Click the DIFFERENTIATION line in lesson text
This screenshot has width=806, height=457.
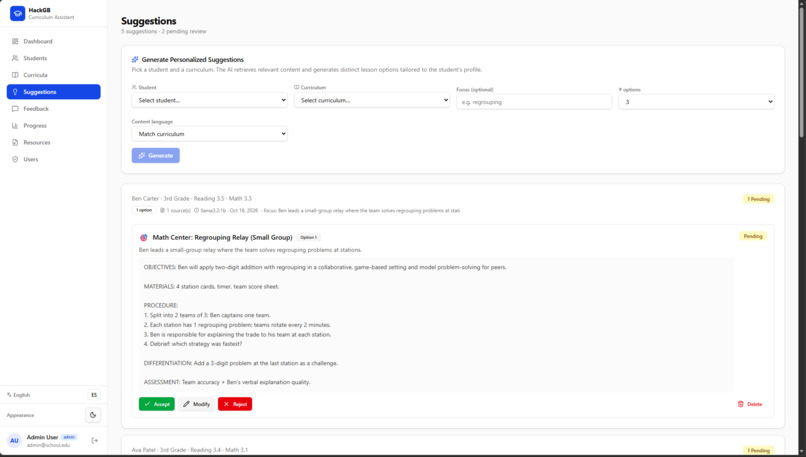click(241, 363)
